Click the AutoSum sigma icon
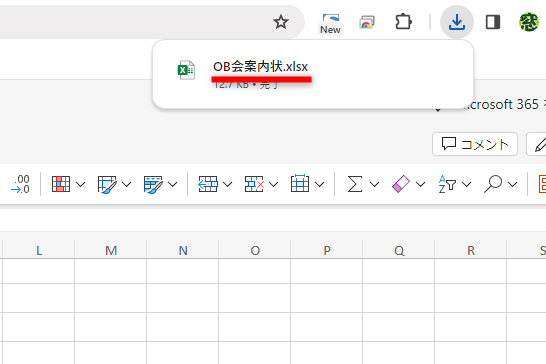546x364 pixels. click(355, 184)
